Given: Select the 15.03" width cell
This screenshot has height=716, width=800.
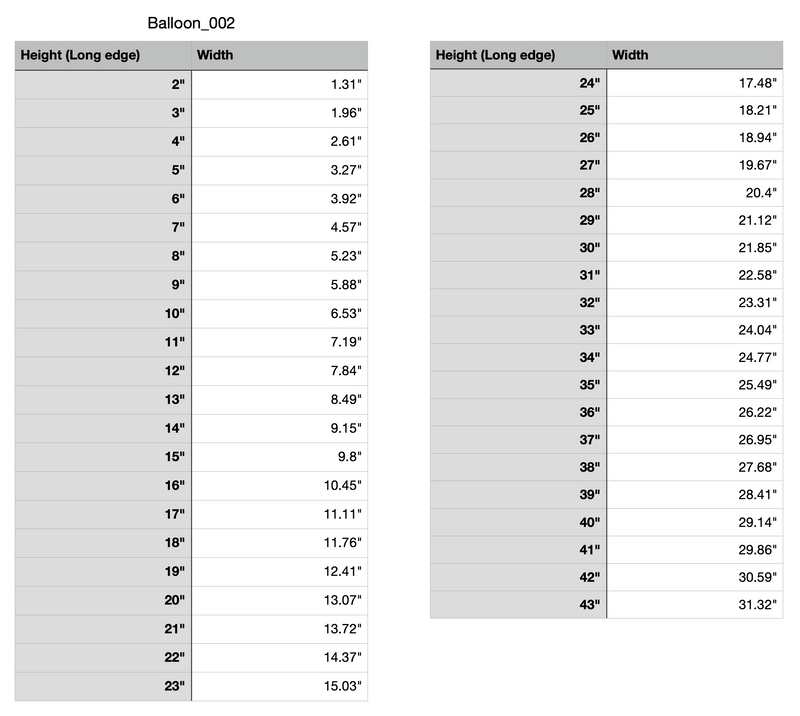Looking at the screenshot, I should pyautogui.click(x=280, y=686).
